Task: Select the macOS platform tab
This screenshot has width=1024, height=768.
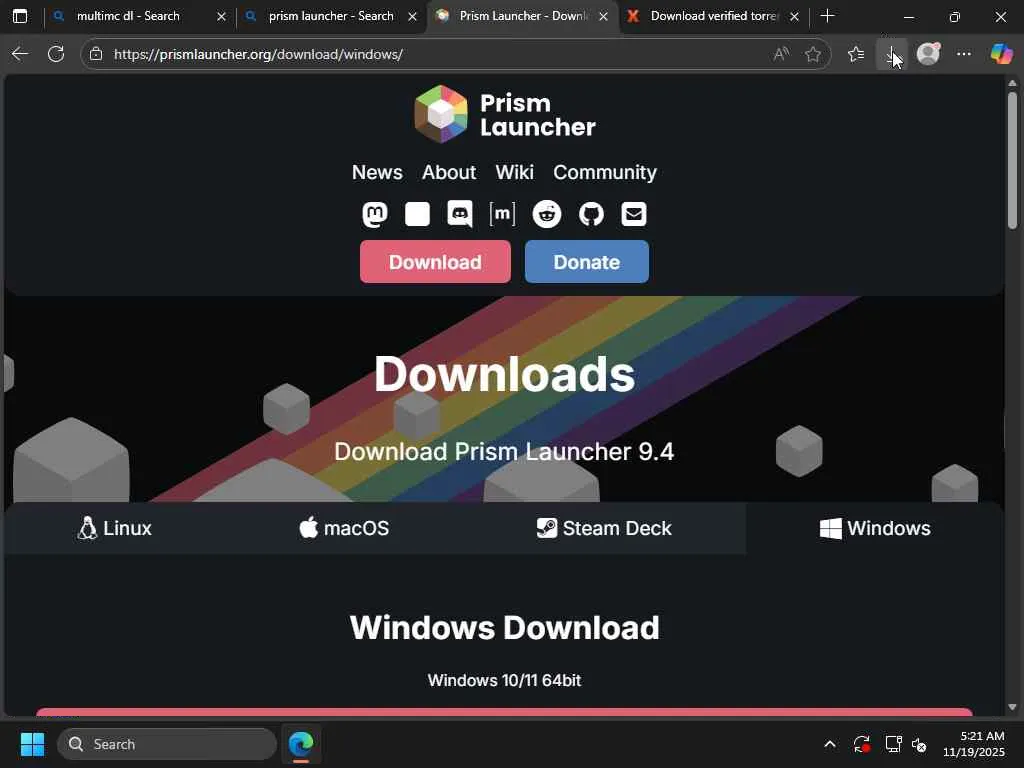Action: (344, 528)
